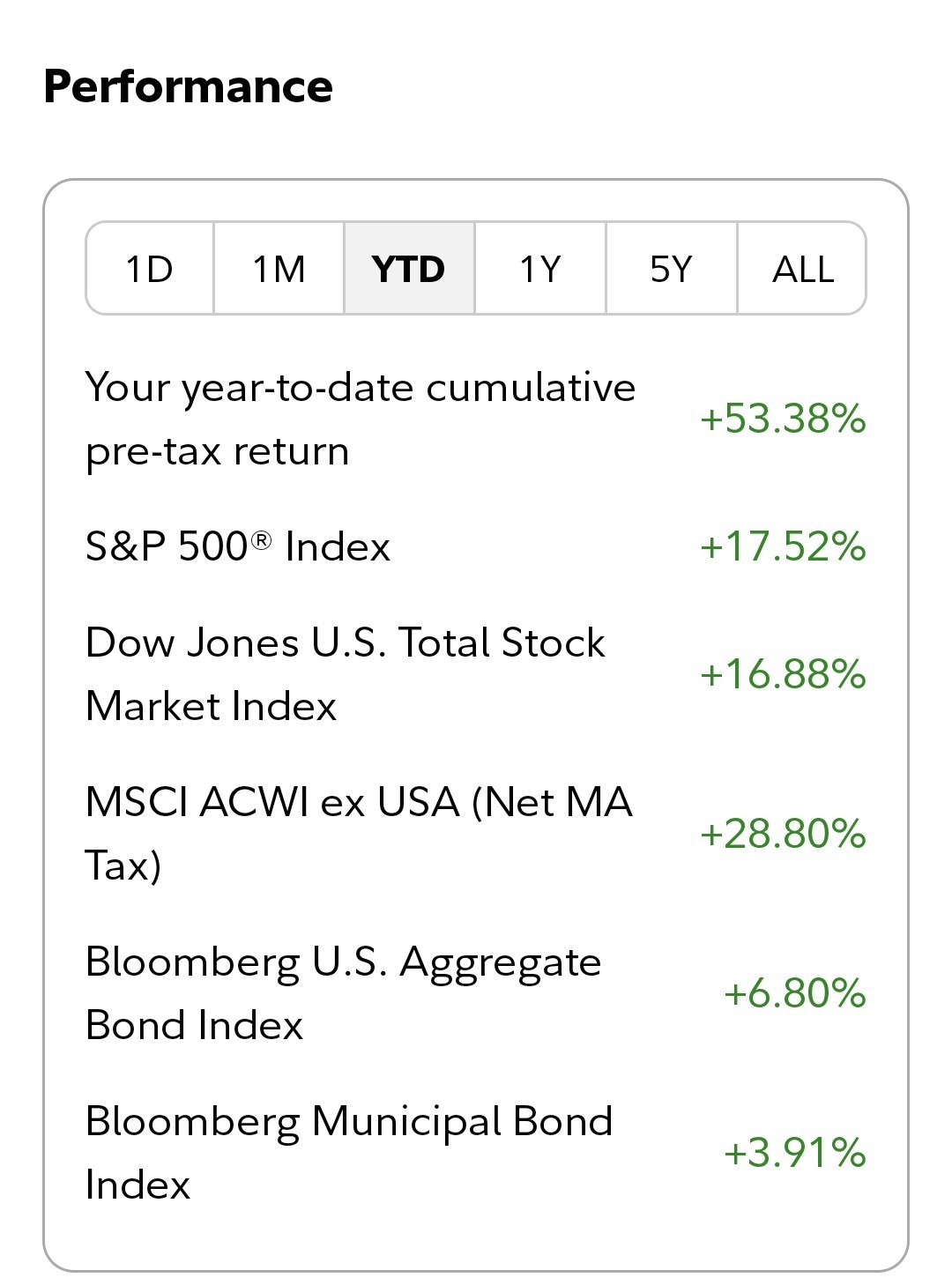Click the +6.80% aggregate bond value
The height and width of the screenshot is (1285, 952).
tap(794, 992)
